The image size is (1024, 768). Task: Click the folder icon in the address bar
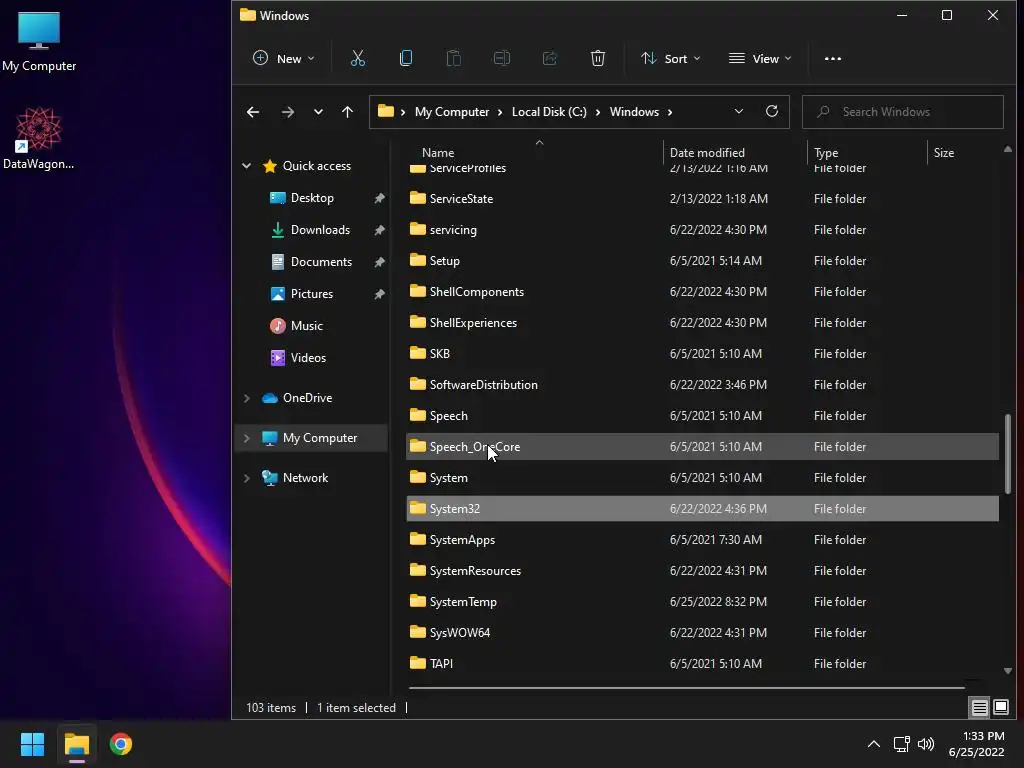[386, 111]
